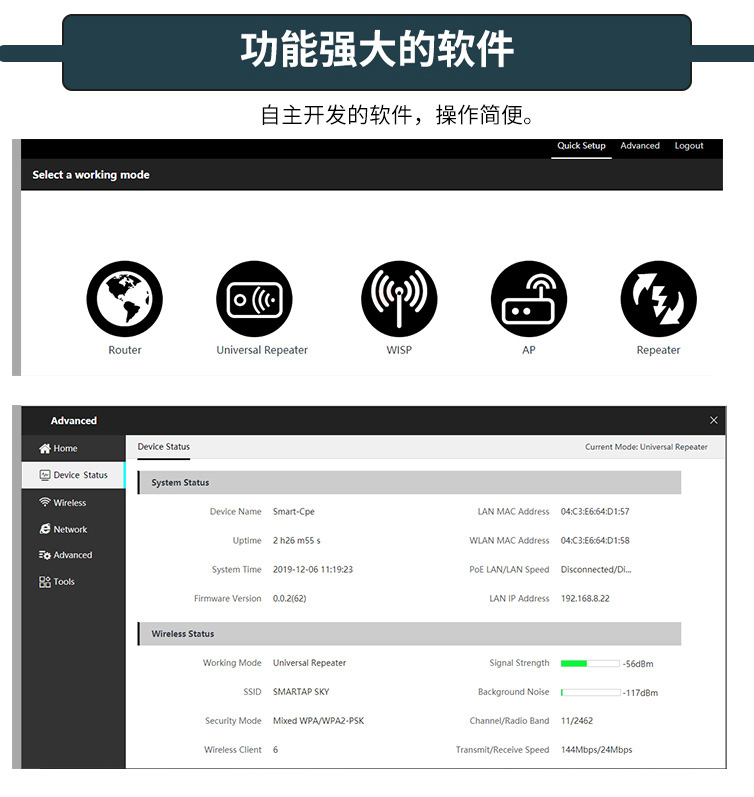Screen dimensions: 754x797
Task: Click the truncated PoE LAN/LAN Speed value
Action: click(596, 570)
